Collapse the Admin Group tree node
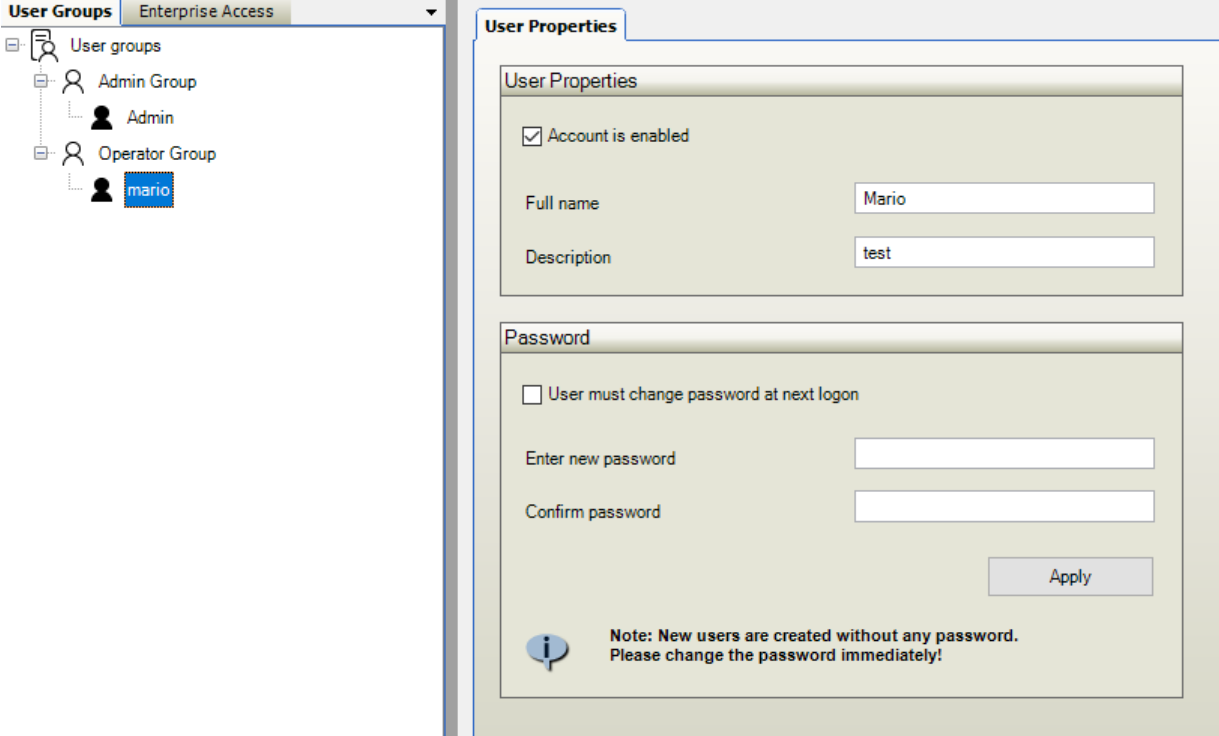Screen dimensions: 1219x736 pyautogui.click(x=41, y=82)
